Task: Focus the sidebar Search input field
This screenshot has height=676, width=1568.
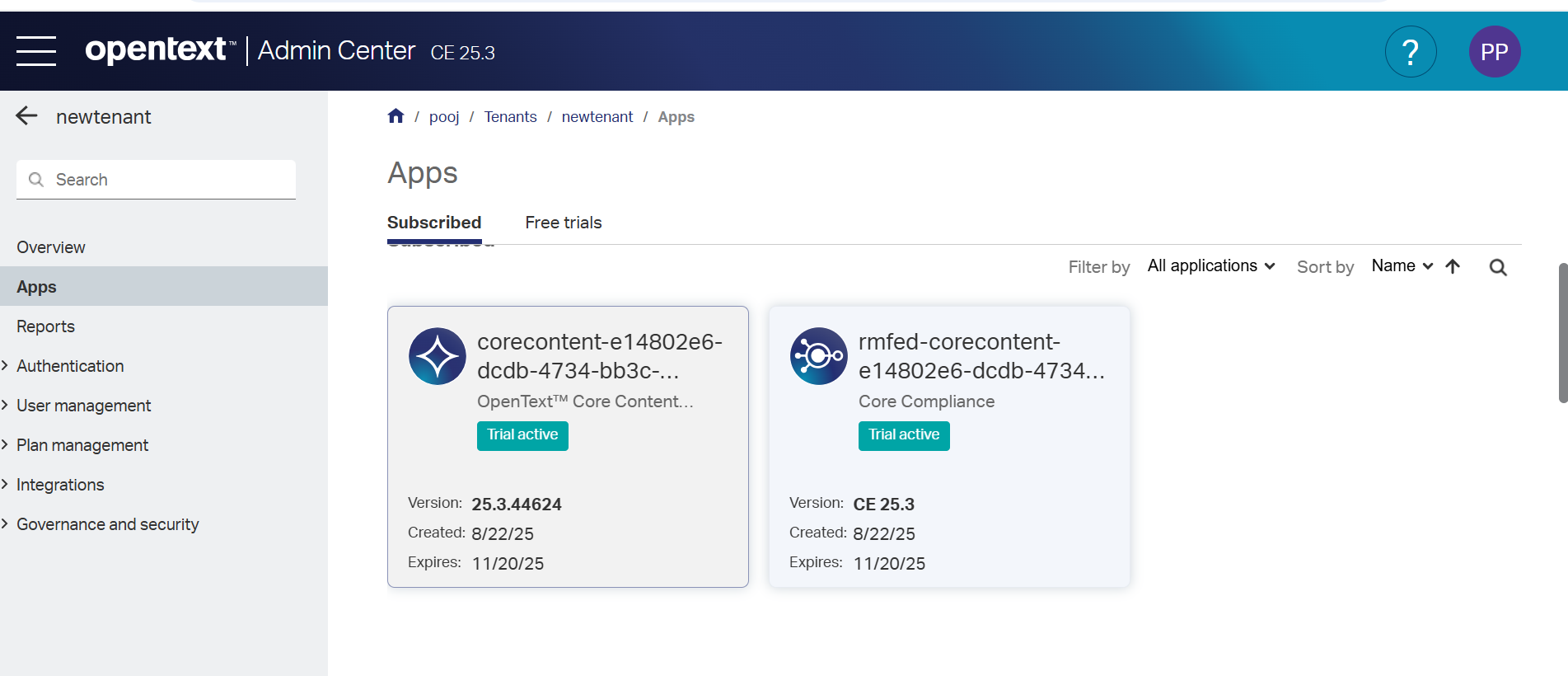Action: click(x=156, y=180)
